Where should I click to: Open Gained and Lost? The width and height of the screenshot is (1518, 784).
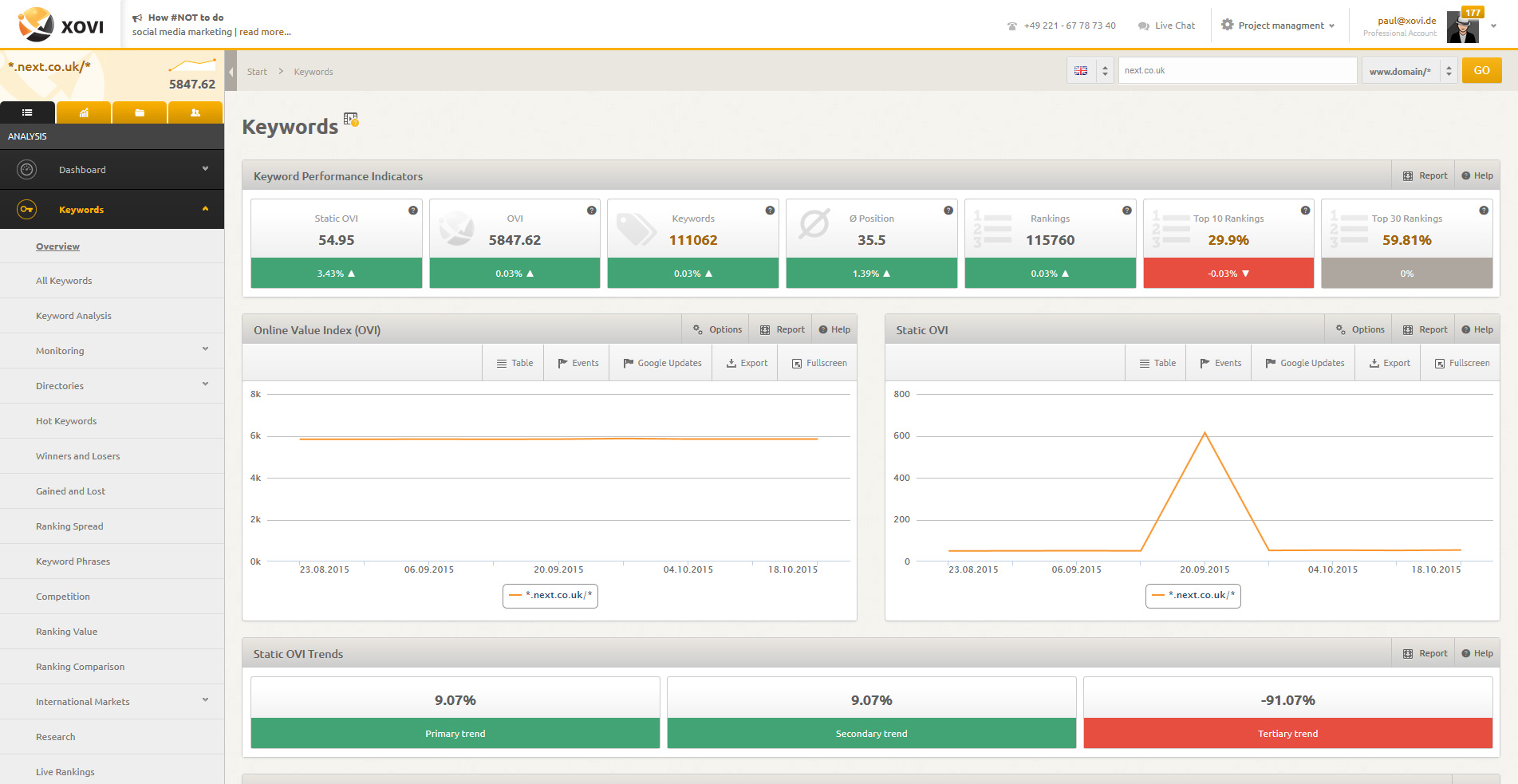pos(70,491)
